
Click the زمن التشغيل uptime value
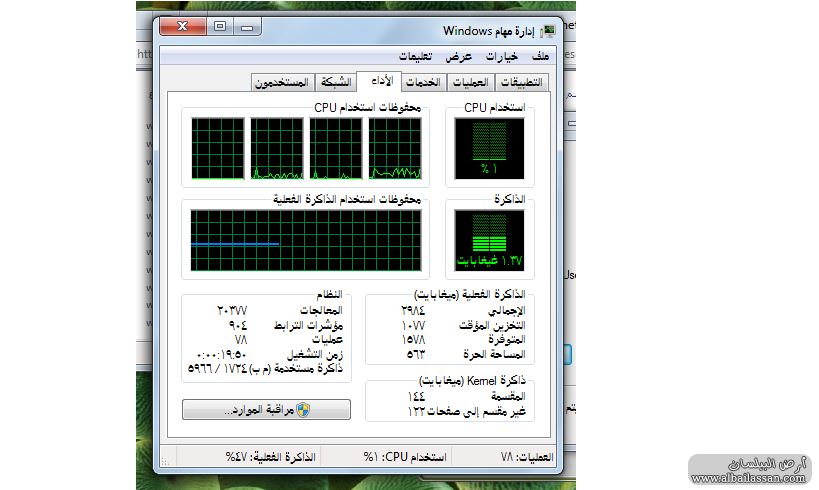tap(221, 355)
